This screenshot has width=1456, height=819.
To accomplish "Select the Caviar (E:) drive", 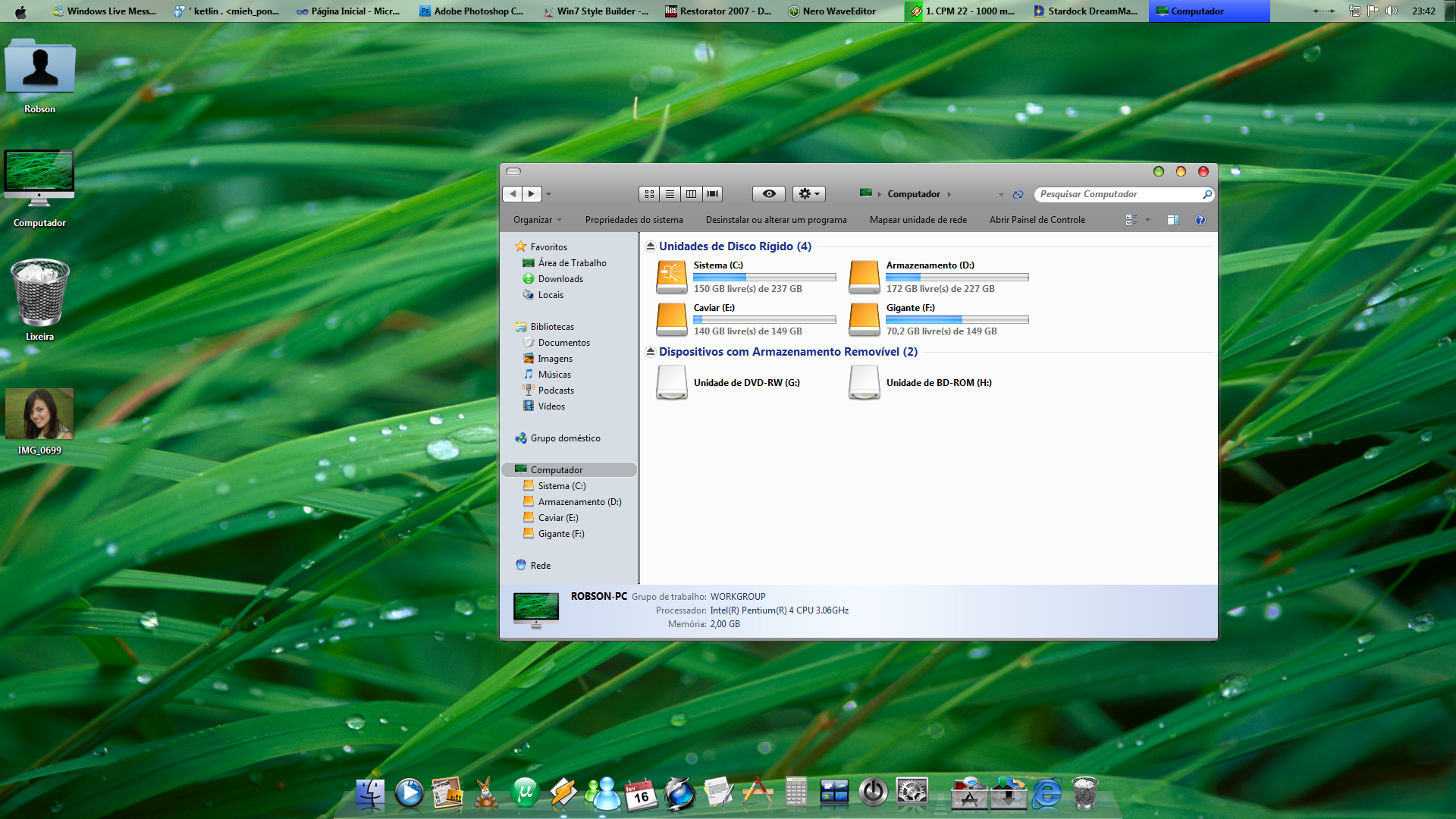I will [x=745, y=319].
